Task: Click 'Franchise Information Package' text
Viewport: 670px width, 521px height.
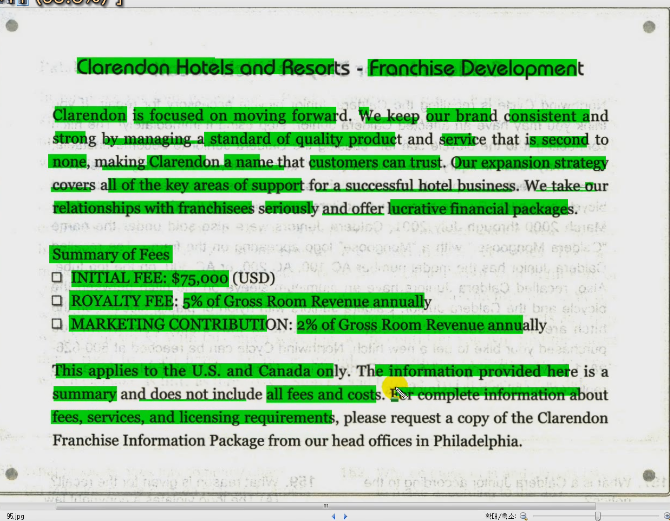Action: tap(158, 440)
